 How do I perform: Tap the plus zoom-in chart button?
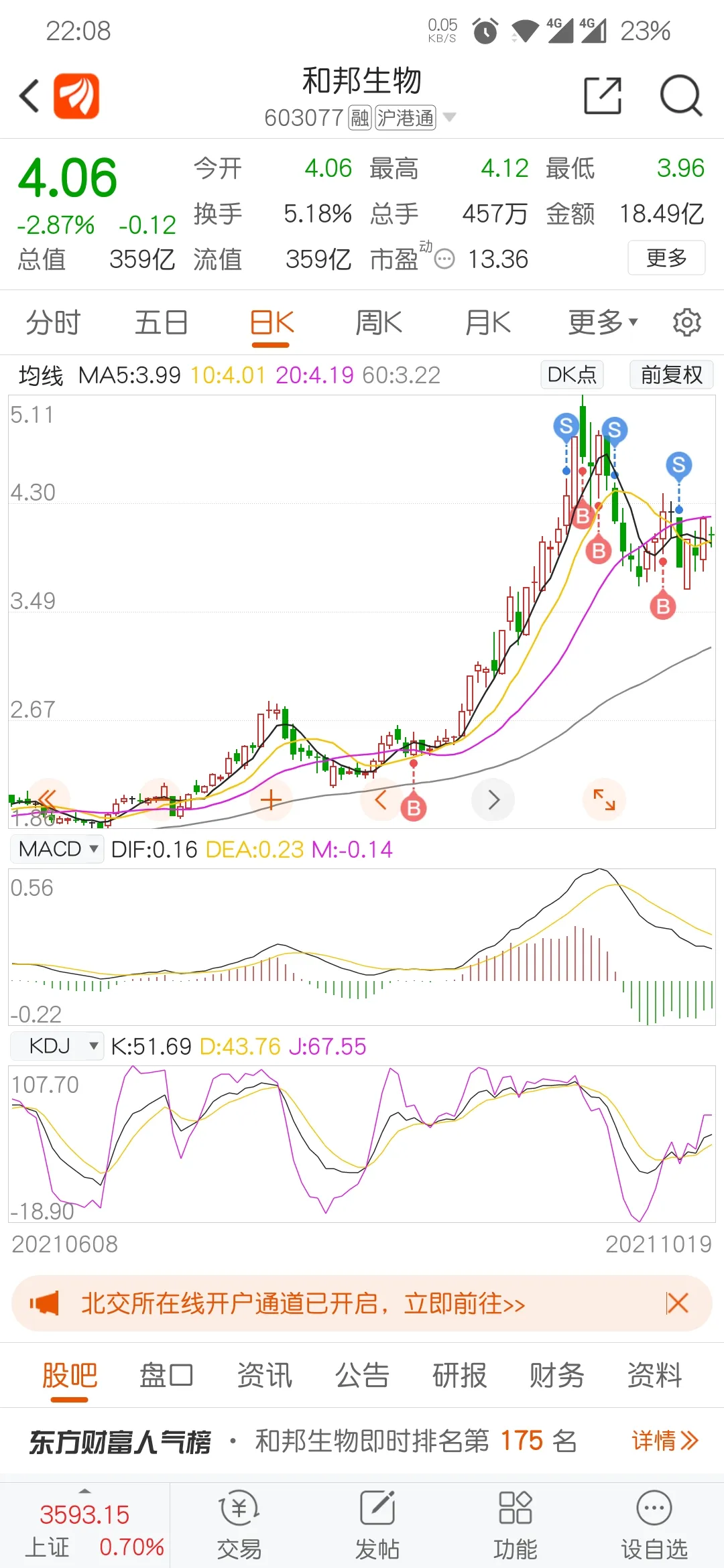click(271, 800)
